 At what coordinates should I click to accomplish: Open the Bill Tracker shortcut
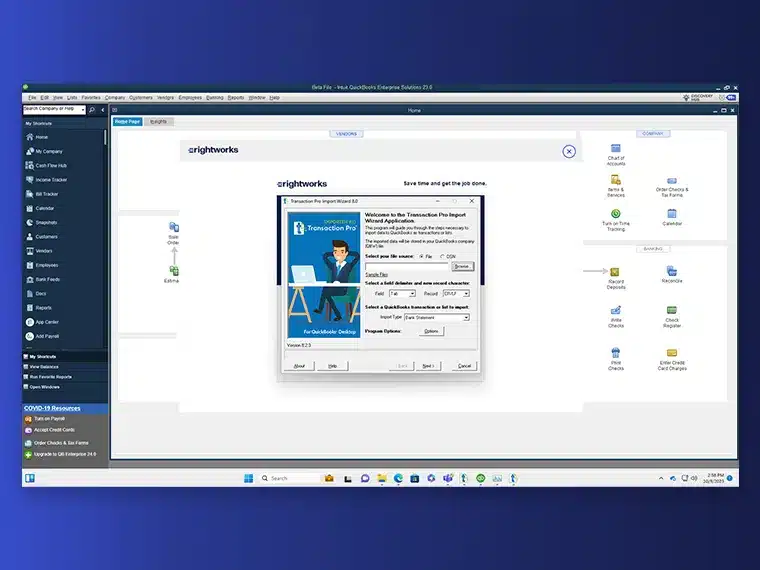(42, 194)
